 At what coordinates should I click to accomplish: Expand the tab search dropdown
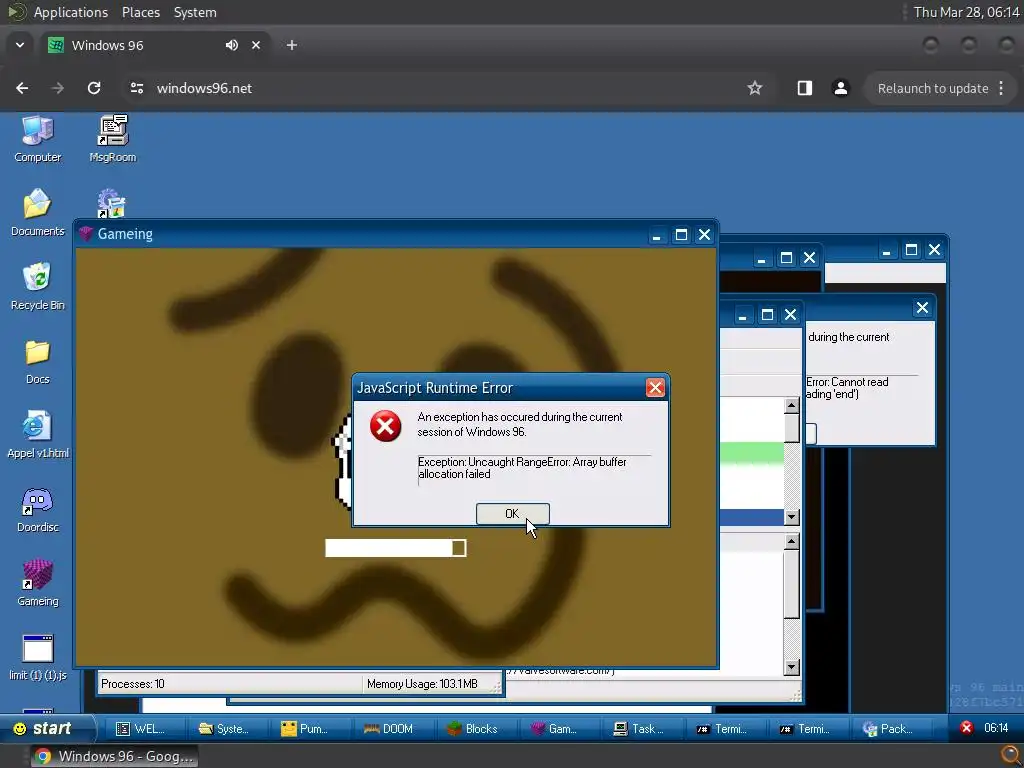pos(20,45)
